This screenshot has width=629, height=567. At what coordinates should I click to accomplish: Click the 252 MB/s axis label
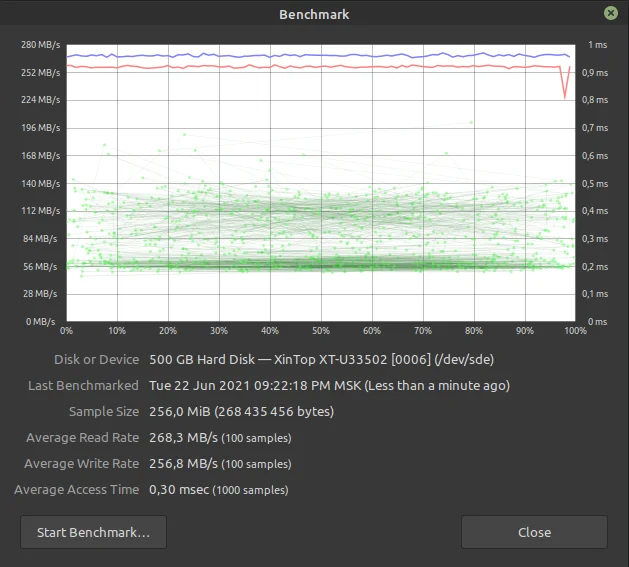[x=41, y=73]
